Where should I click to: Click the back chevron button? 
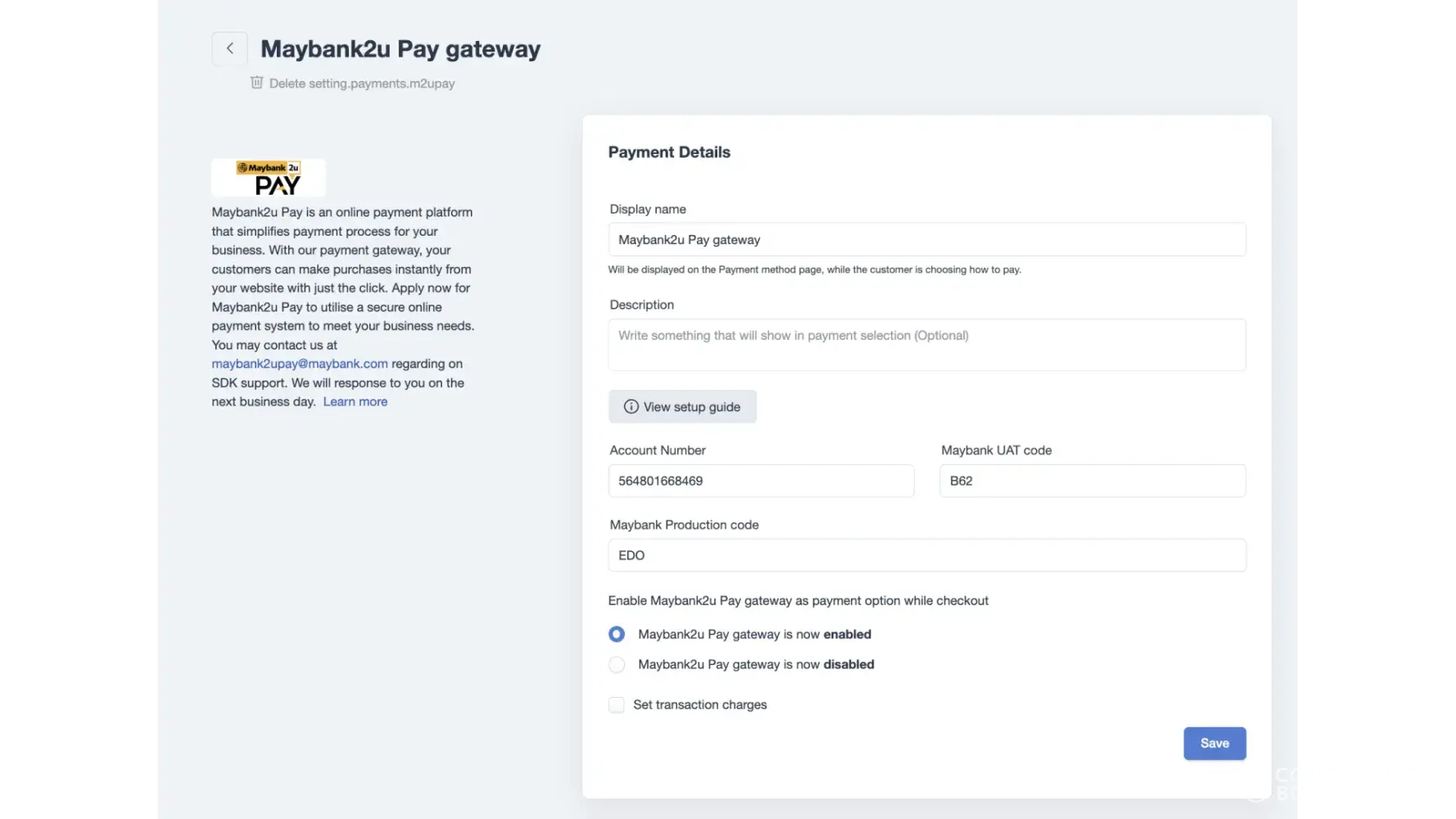click(x=229, y=48)
